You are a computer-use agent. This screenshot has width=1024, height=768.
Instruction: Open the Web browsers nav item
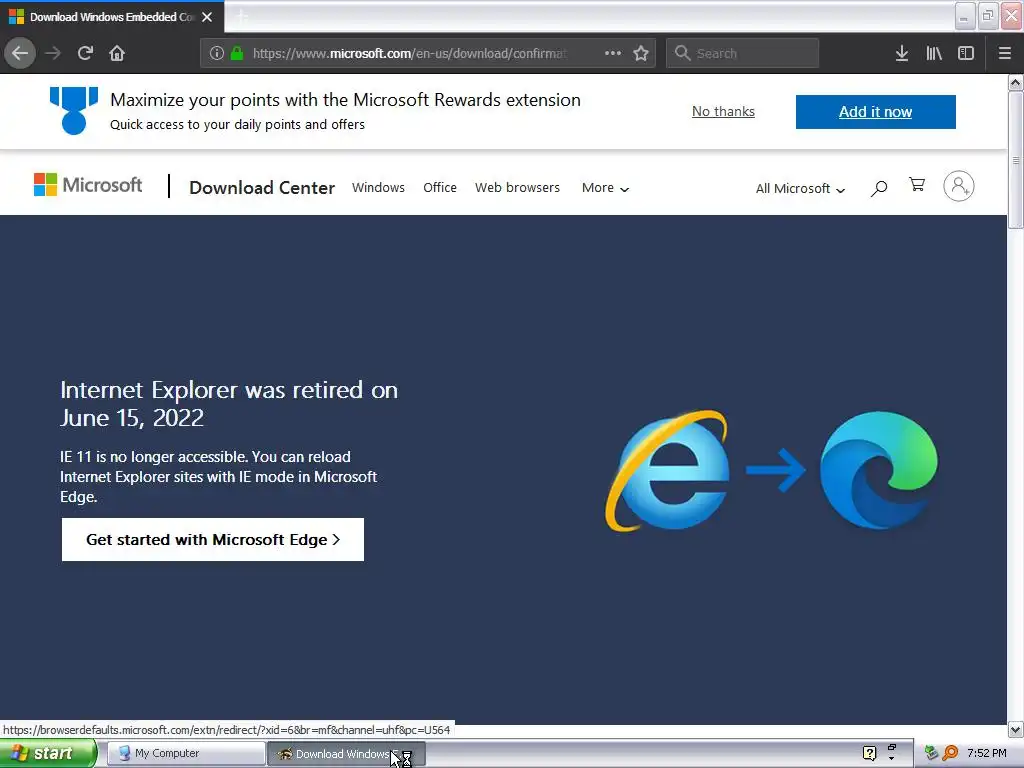(517, 187)
